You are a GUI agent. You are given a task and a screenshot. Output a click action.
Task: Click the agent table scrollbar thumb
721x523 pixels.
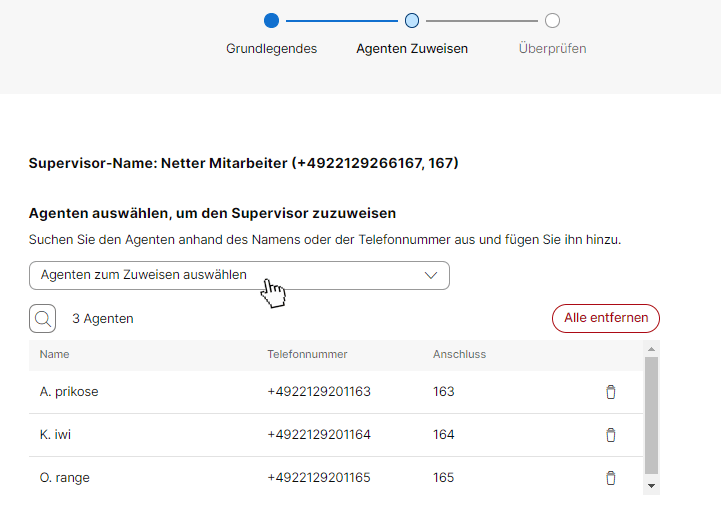point(651,415)
